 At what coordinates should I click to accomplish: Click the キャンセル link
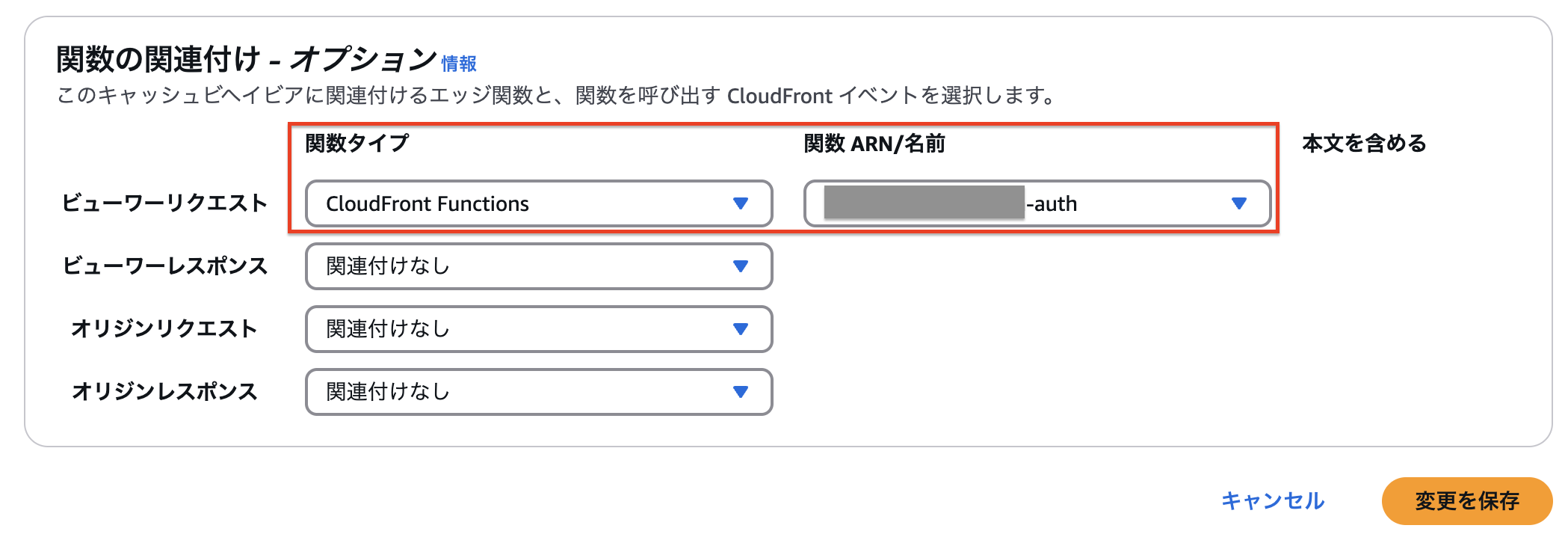[x=1272, y=503]
